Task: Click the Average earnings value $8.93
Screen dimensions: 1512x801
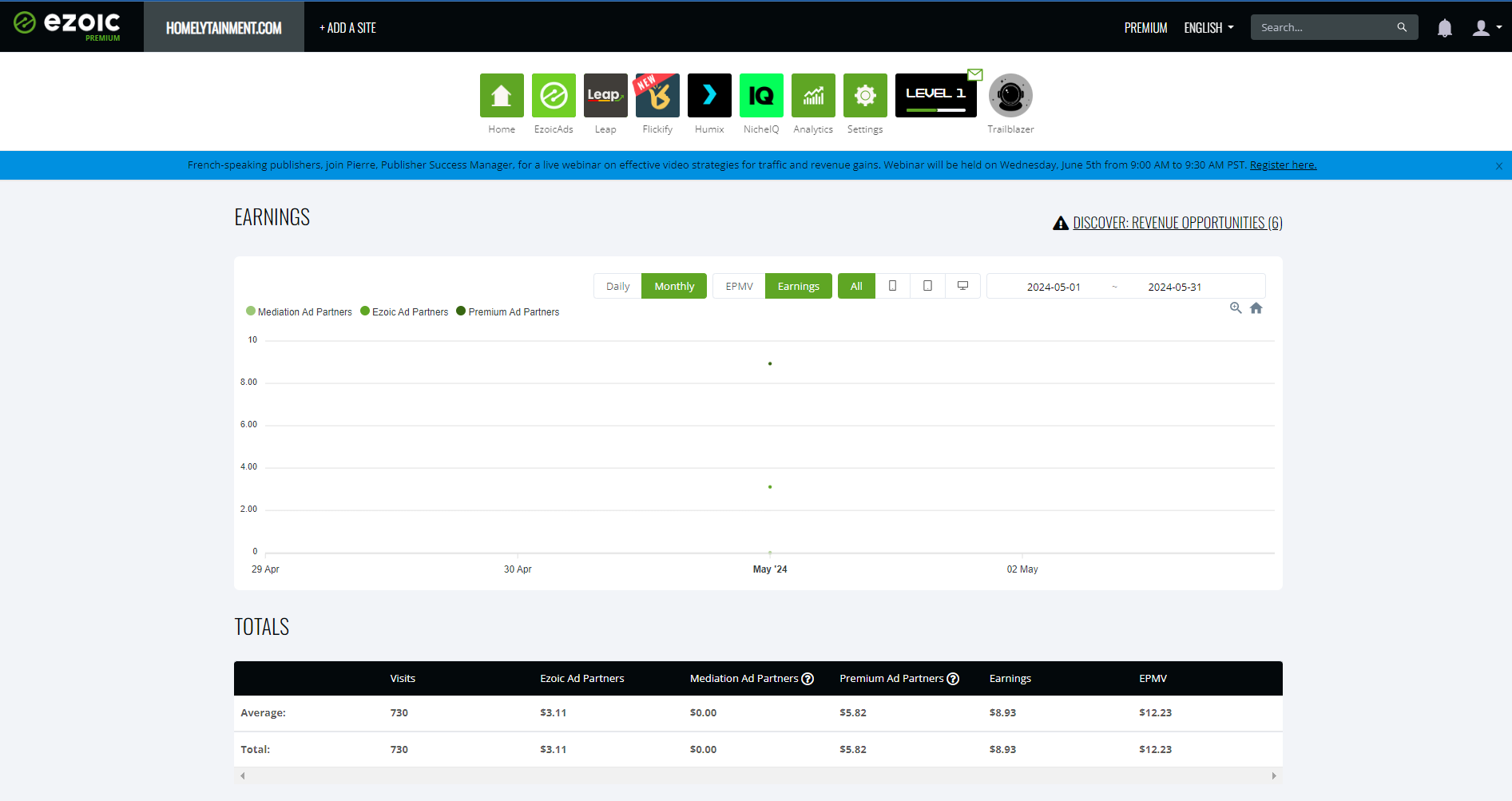Action: point(1003,713)
